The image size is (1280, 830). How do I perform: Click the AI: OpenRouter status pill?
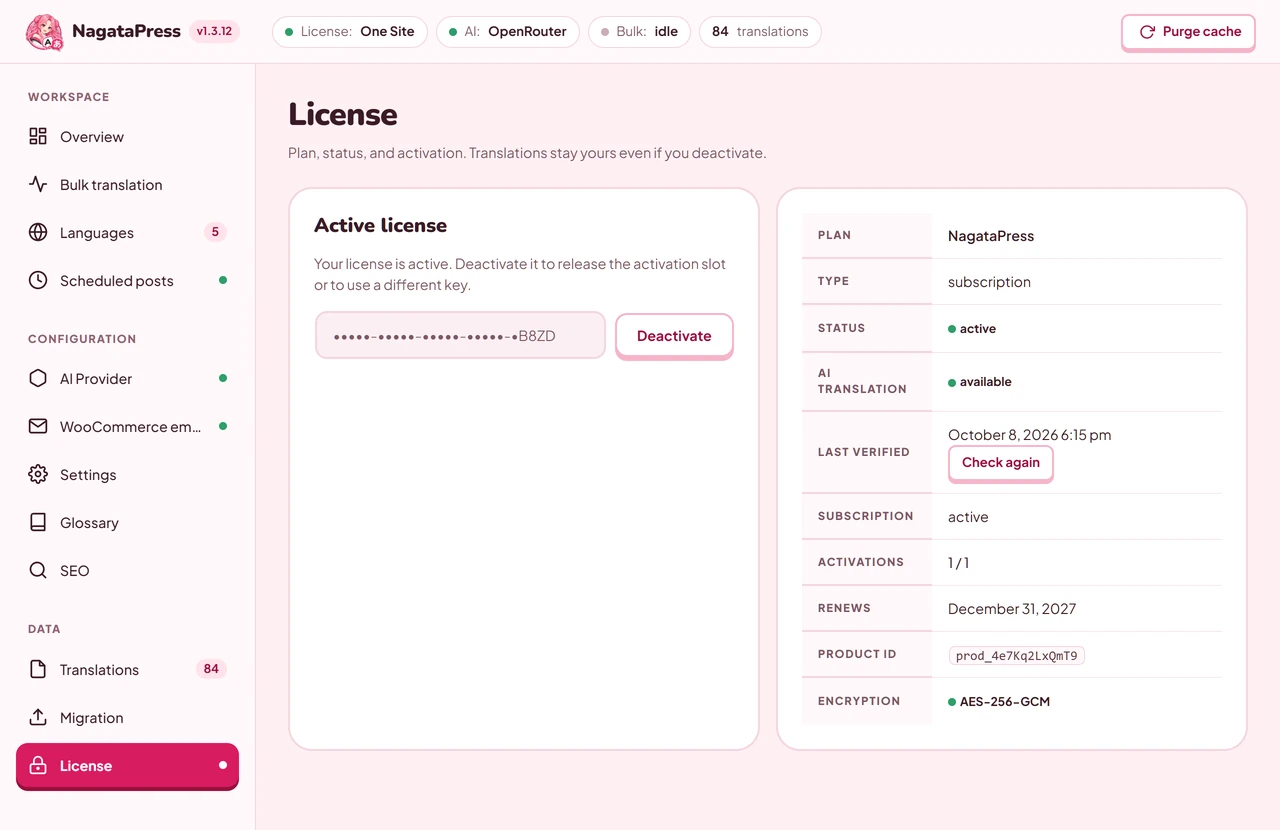(x=508, y=31)
